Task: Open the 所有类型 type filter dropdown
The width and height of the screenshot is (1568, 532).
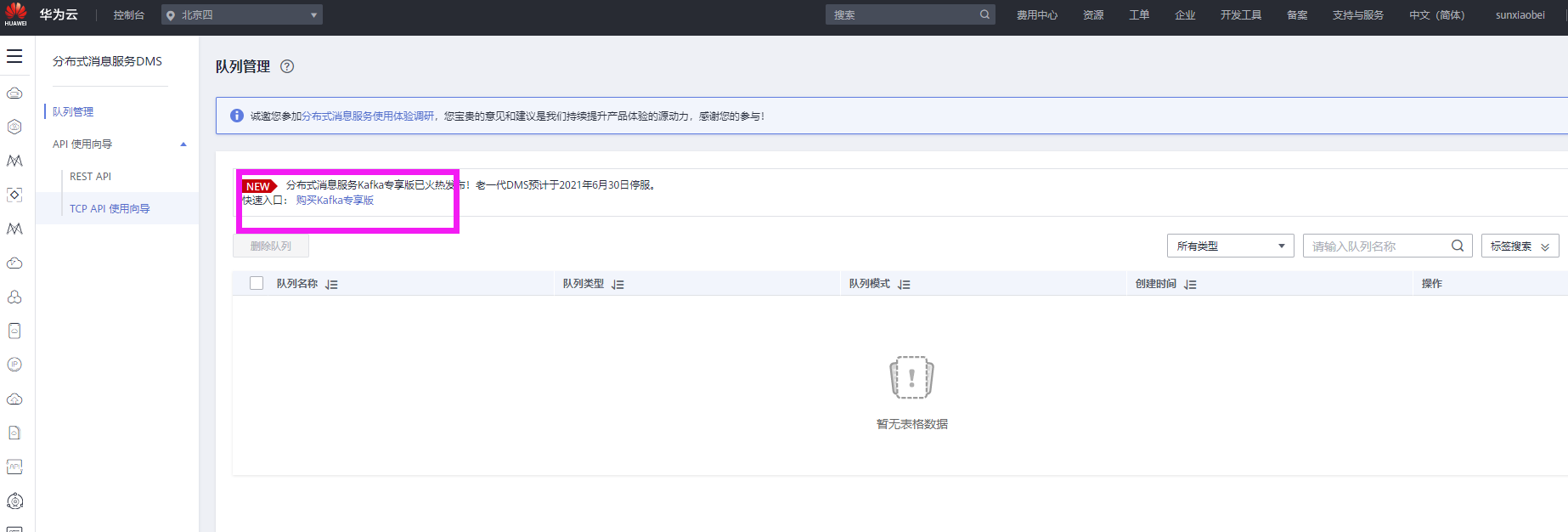Action: (1231, 246)
